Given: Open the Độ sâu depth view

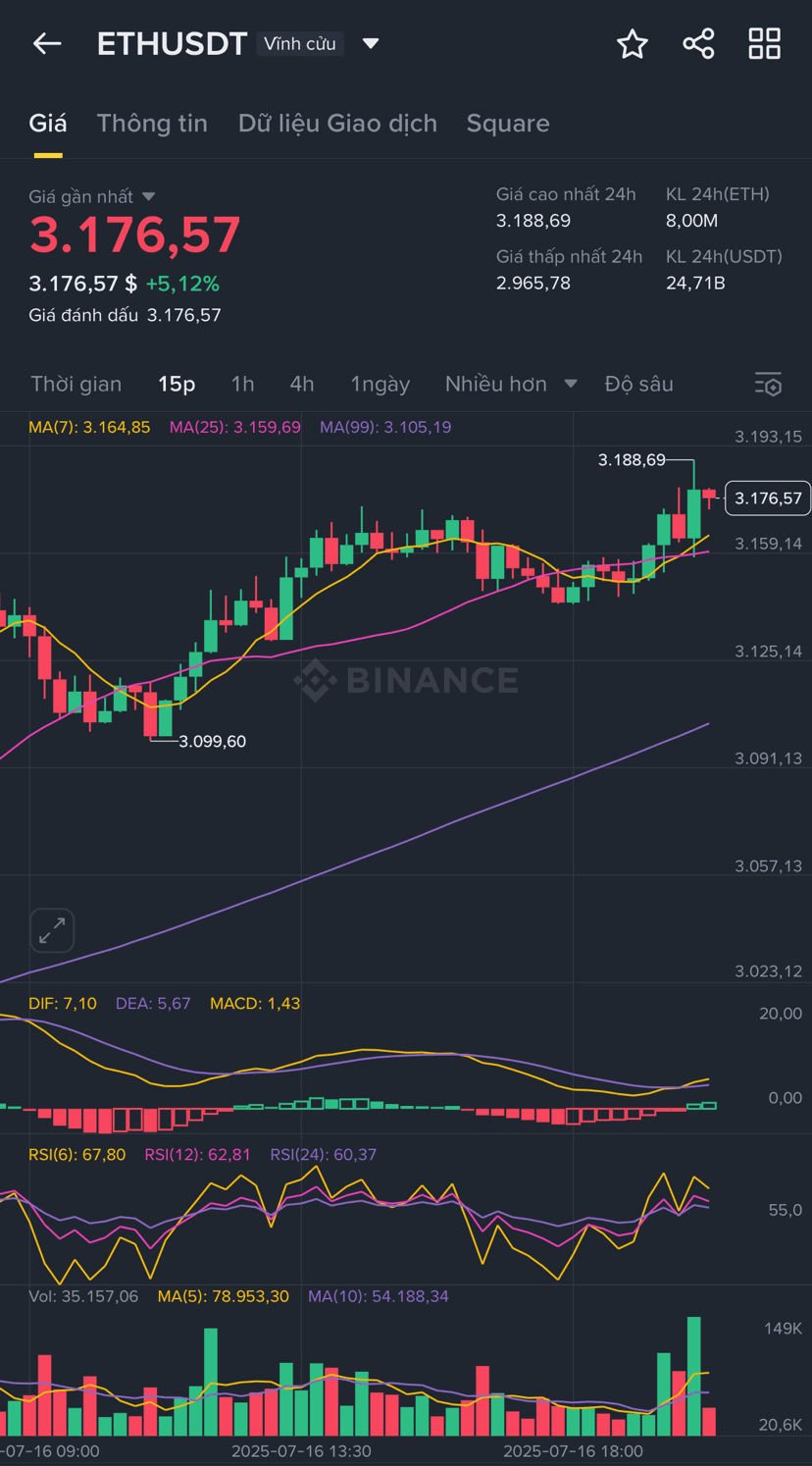Looking at the screenshot, I should point(639,384).
